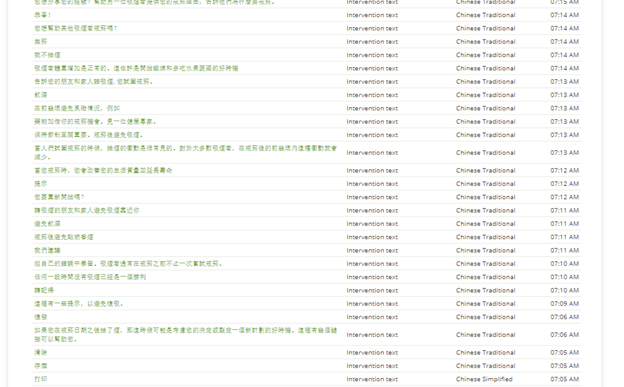624x387 pixels.
Task: Select 'Intervention text' in the '我們建議' row
Action: tap(372, 250)
